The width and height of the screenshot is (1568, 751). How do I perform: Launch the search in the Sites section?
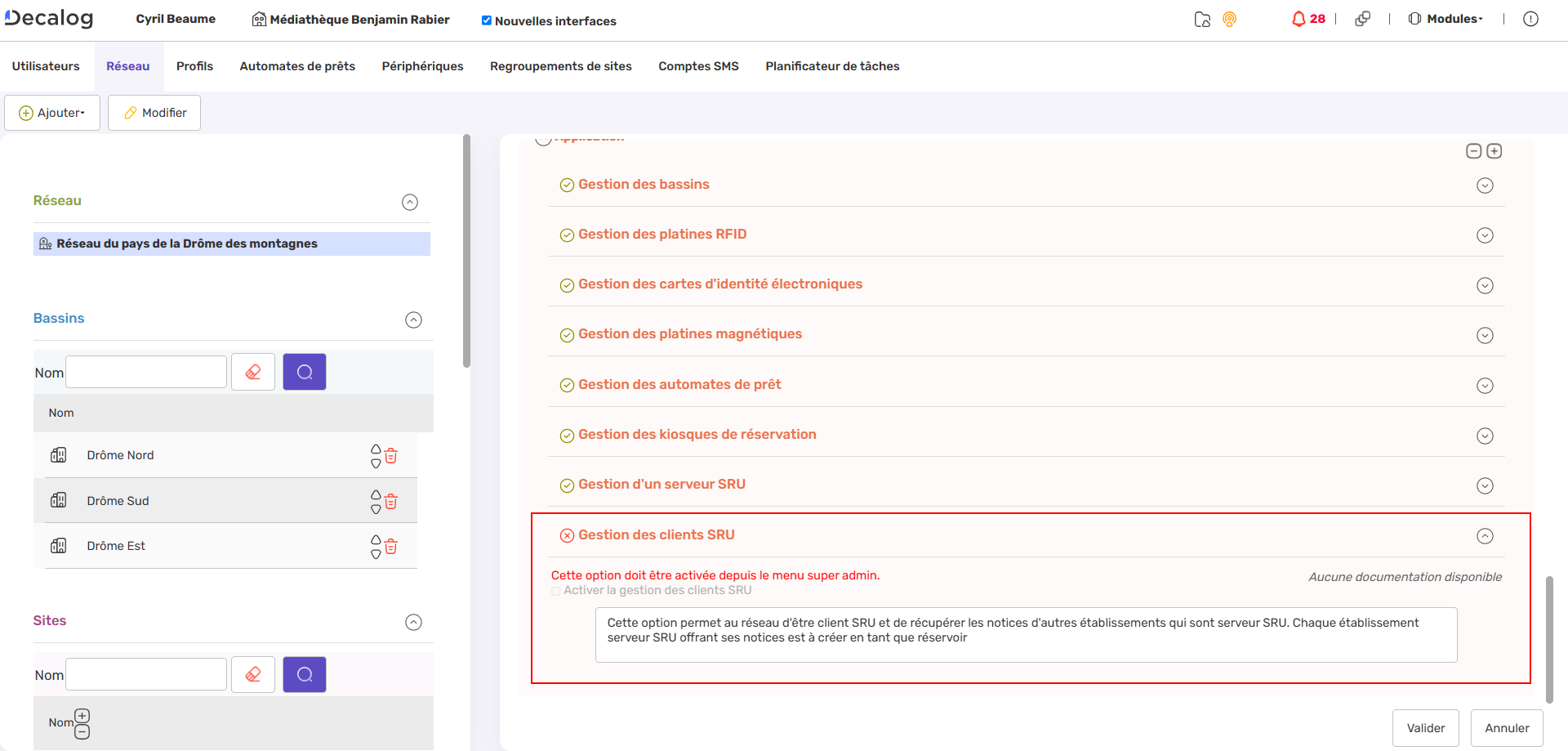[x=304, y=673]
